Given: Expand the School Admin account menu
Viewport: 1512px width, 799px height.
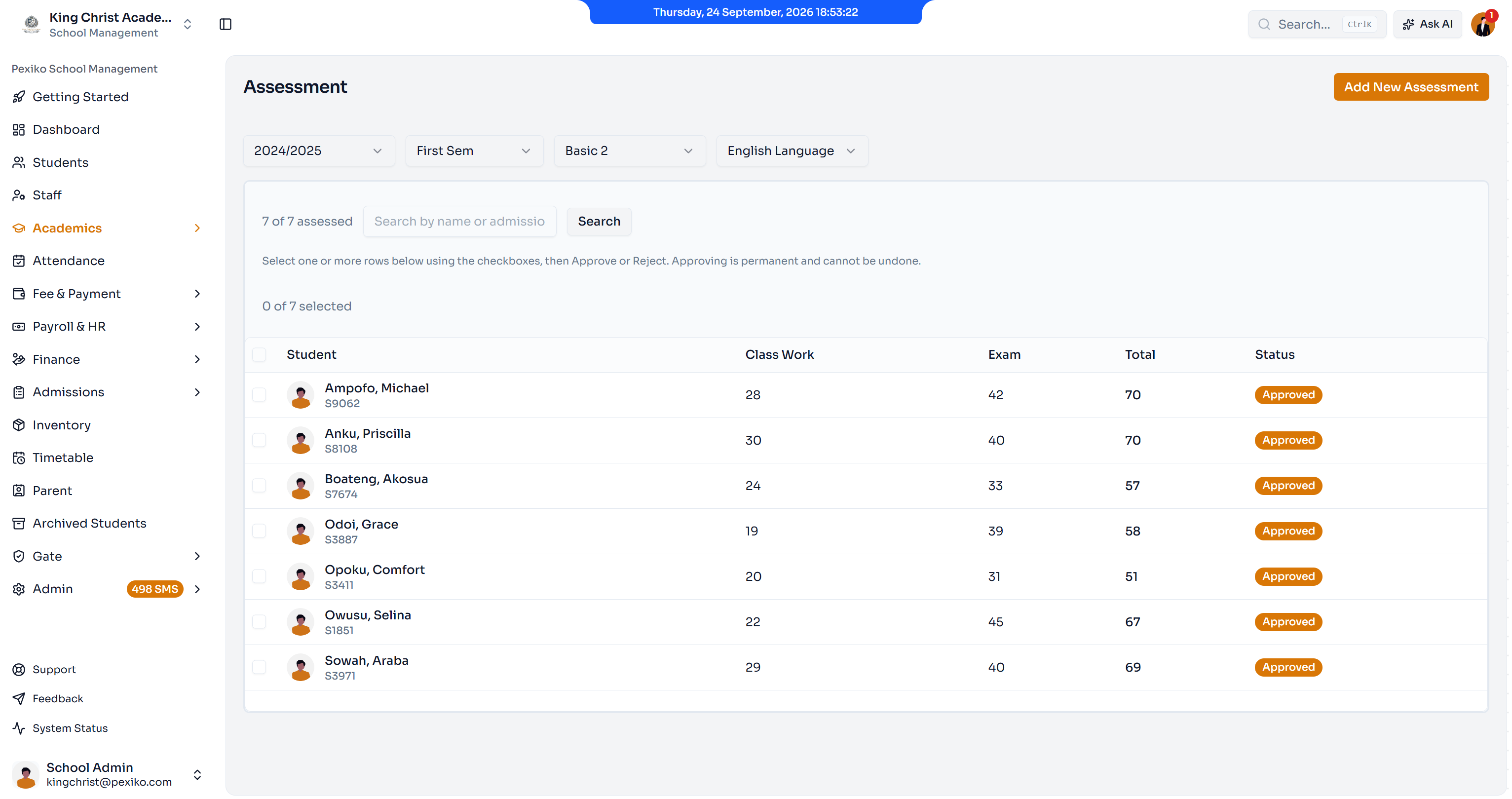Looking at the screenshot, I should (197, 774).
